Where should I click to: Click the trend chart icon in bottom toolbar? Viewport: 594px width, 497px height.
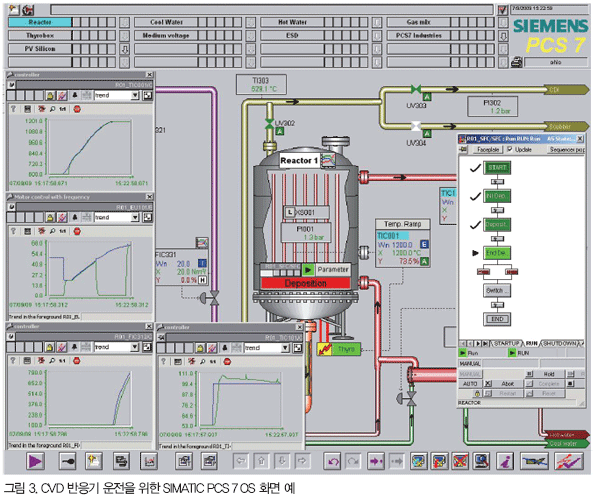point(149,461)
